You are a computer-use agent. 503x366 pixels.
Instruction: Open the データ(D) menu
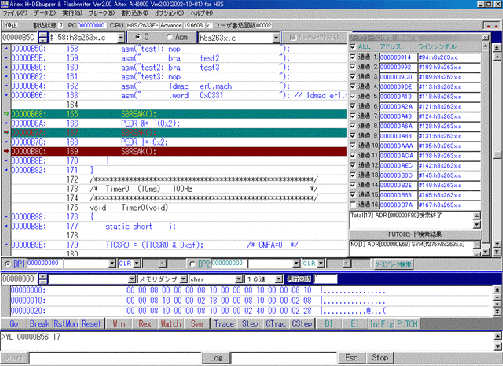(45, 13)
